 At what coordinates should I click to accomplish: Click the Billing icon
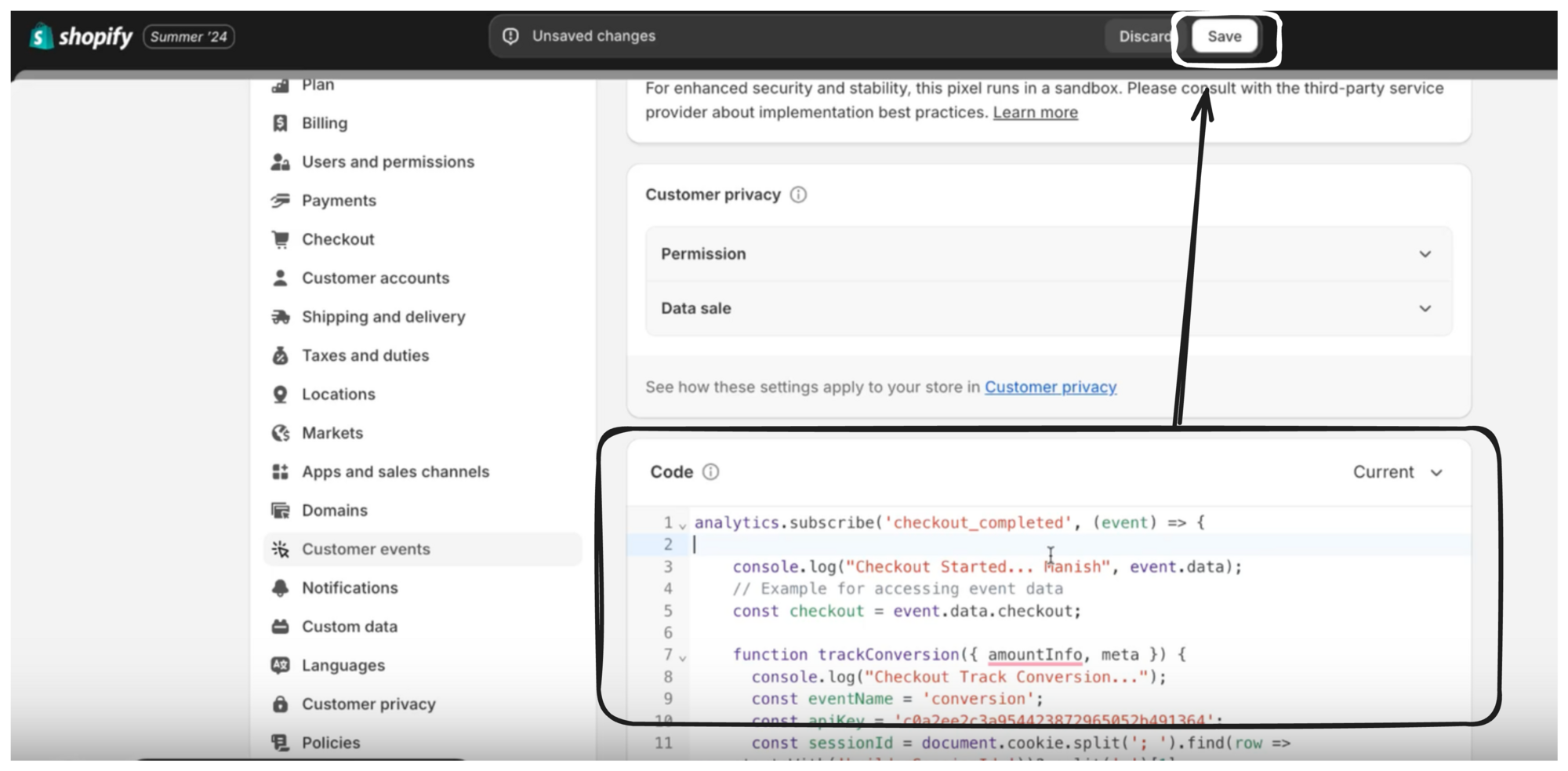click(280, 123)
